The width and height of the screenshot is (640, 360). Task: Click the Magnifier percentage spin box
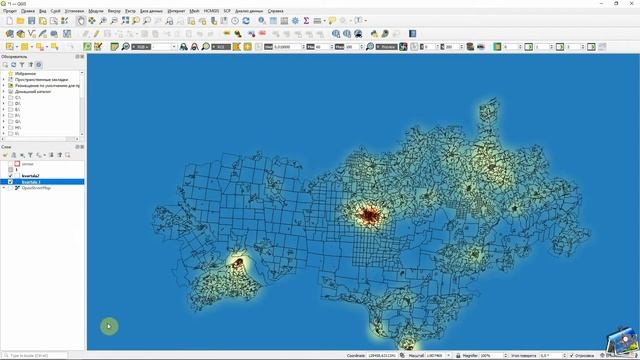pos(493,356)
